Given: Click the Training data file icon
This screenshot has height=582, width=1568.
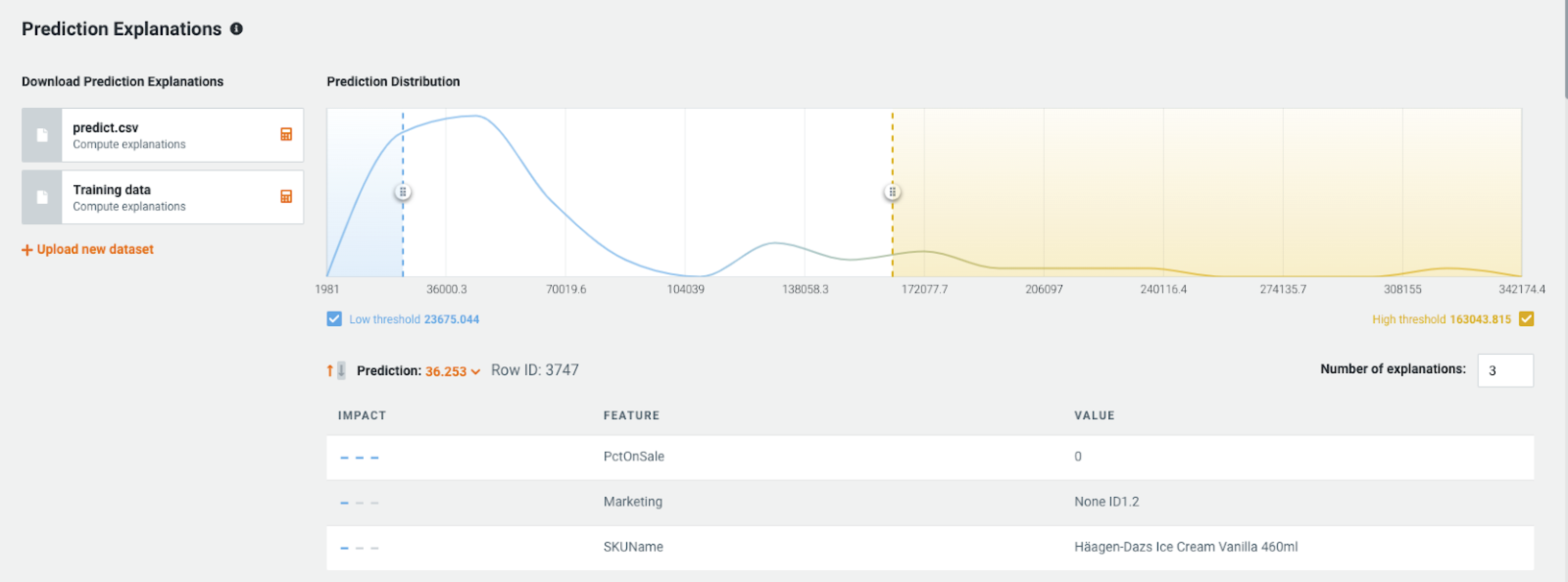Looking at the screenshot, I should tap(42, 197).
